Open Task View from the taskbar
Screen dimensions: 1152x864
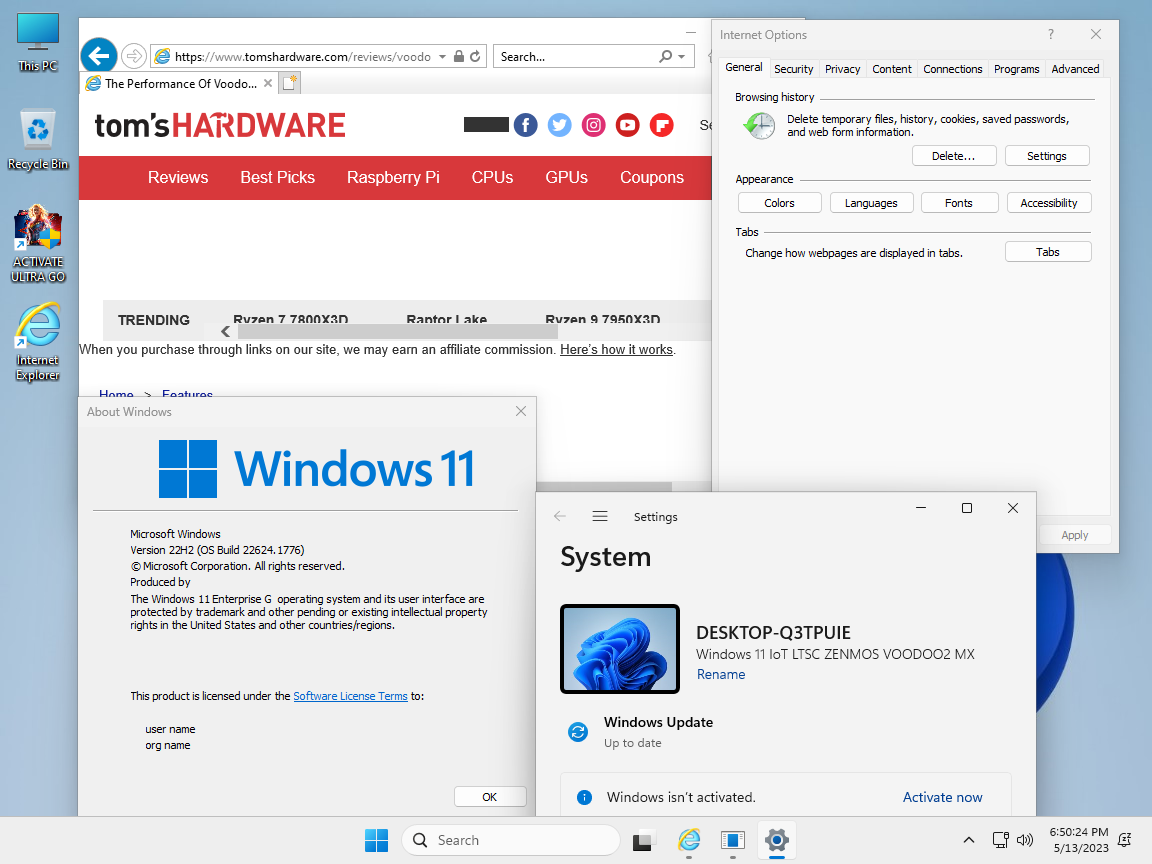pos(643,840)
